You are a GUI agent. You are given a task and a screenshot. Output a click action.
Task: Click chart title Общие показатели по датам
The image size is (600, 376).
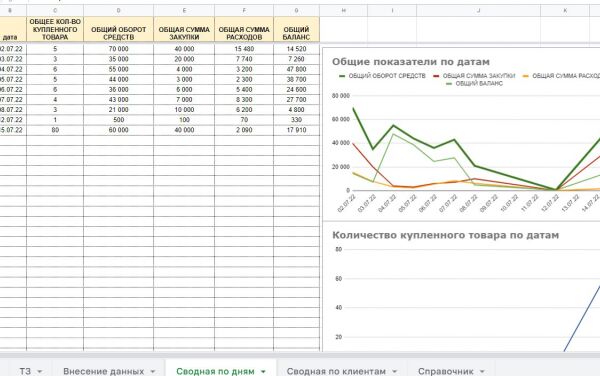tap(411, 62)
